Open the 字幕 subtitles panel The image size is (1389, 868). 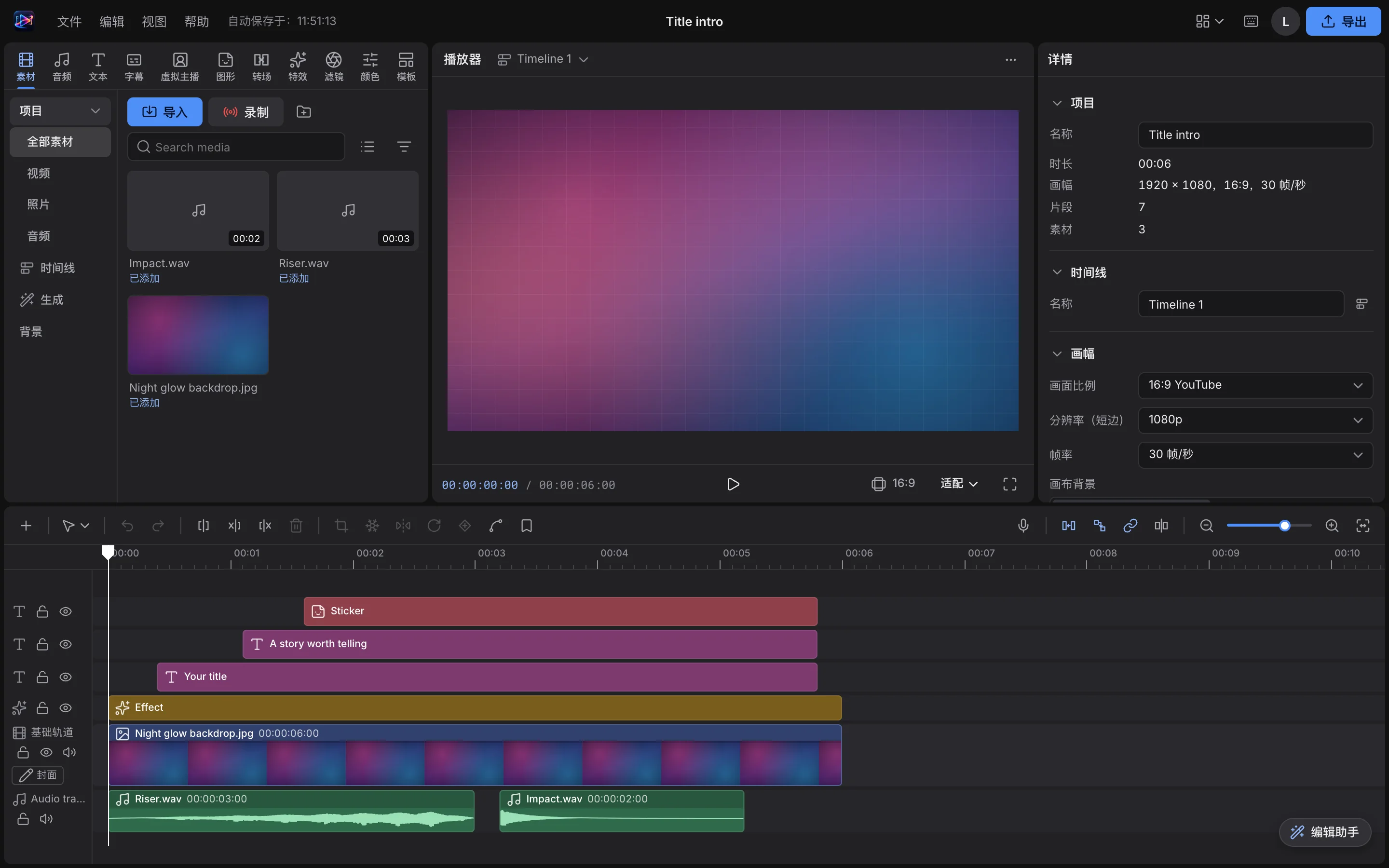(134, 66)
